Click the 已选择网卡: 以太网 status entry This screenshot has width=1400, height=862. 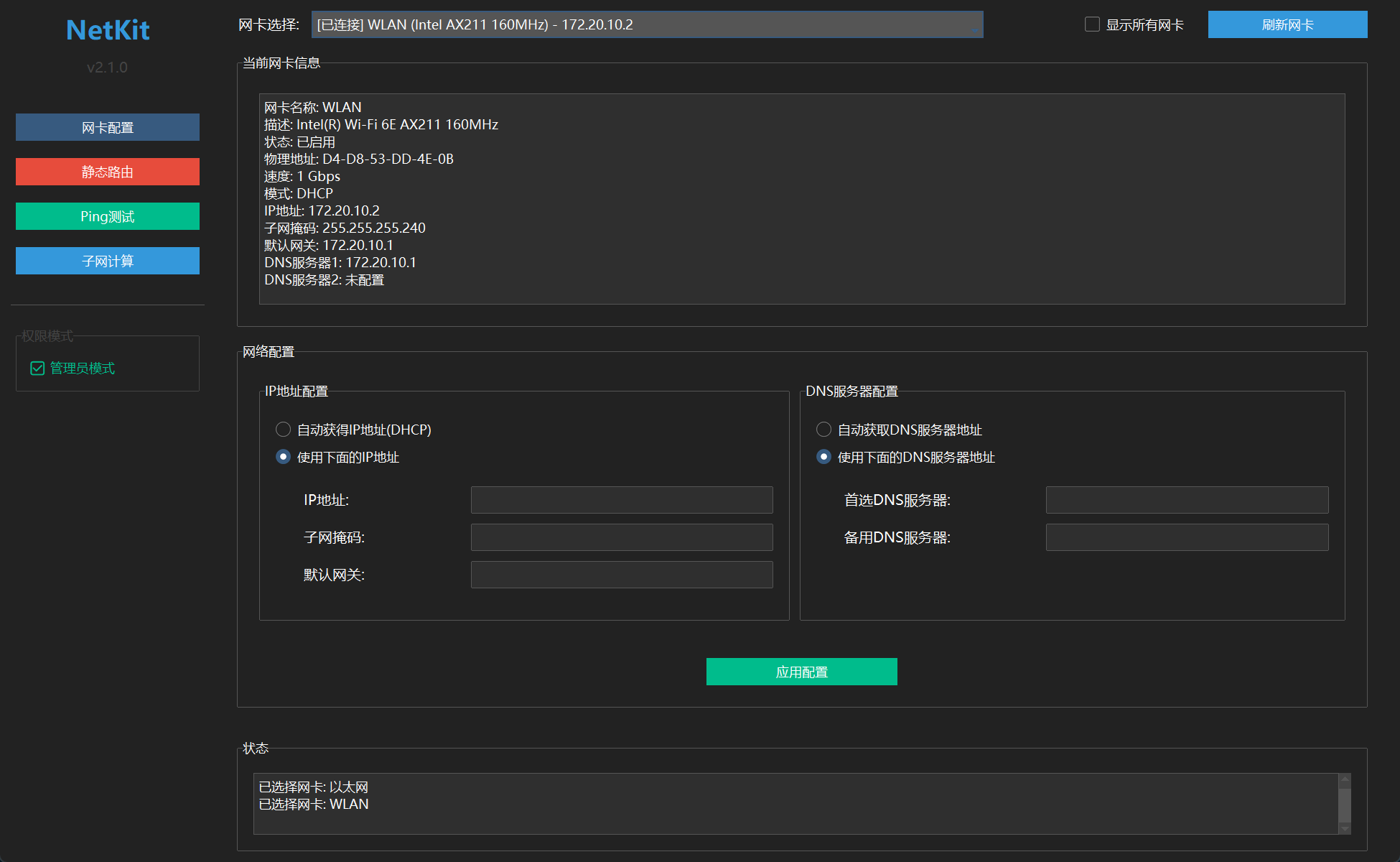coord(314,787)
